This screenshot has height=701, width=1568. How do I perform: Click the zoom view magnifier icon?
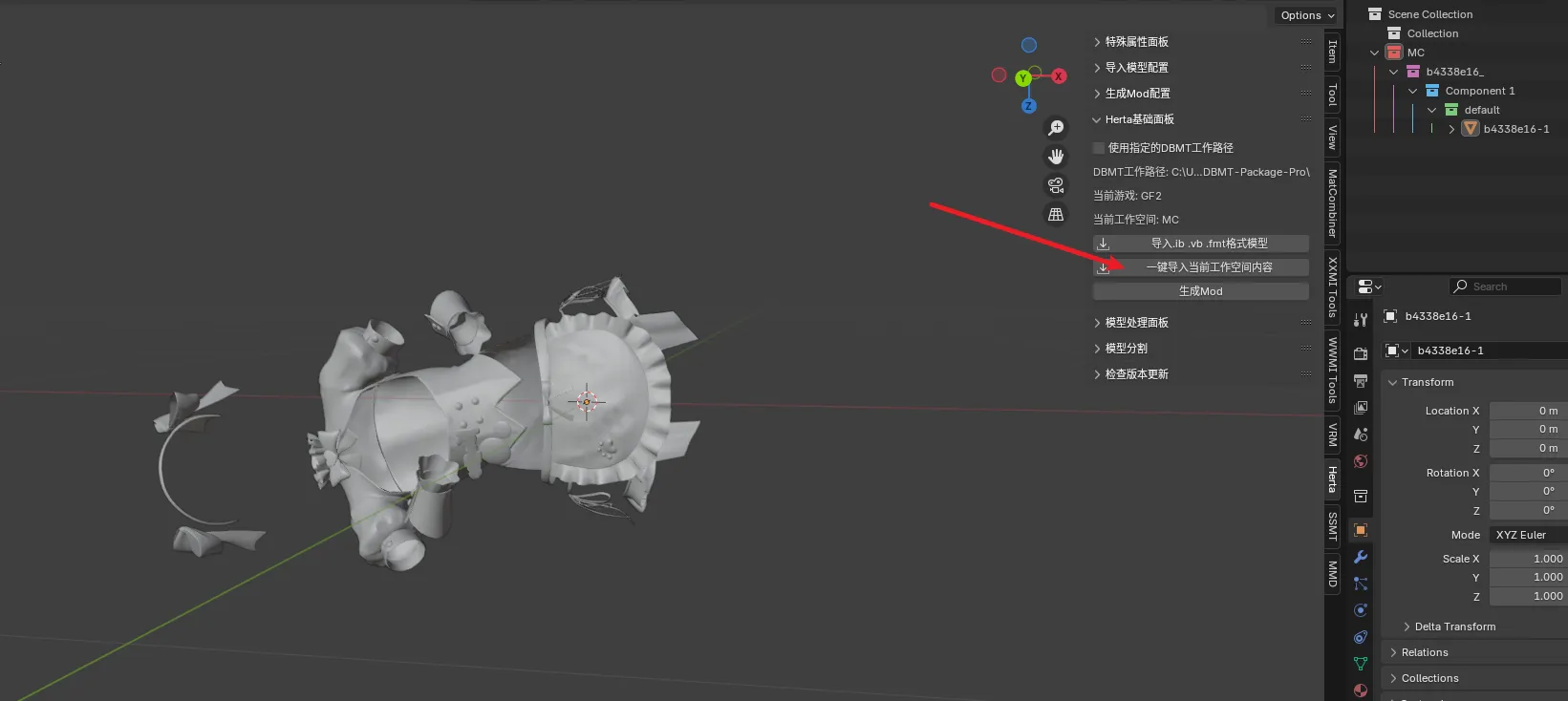point(1056,128)
